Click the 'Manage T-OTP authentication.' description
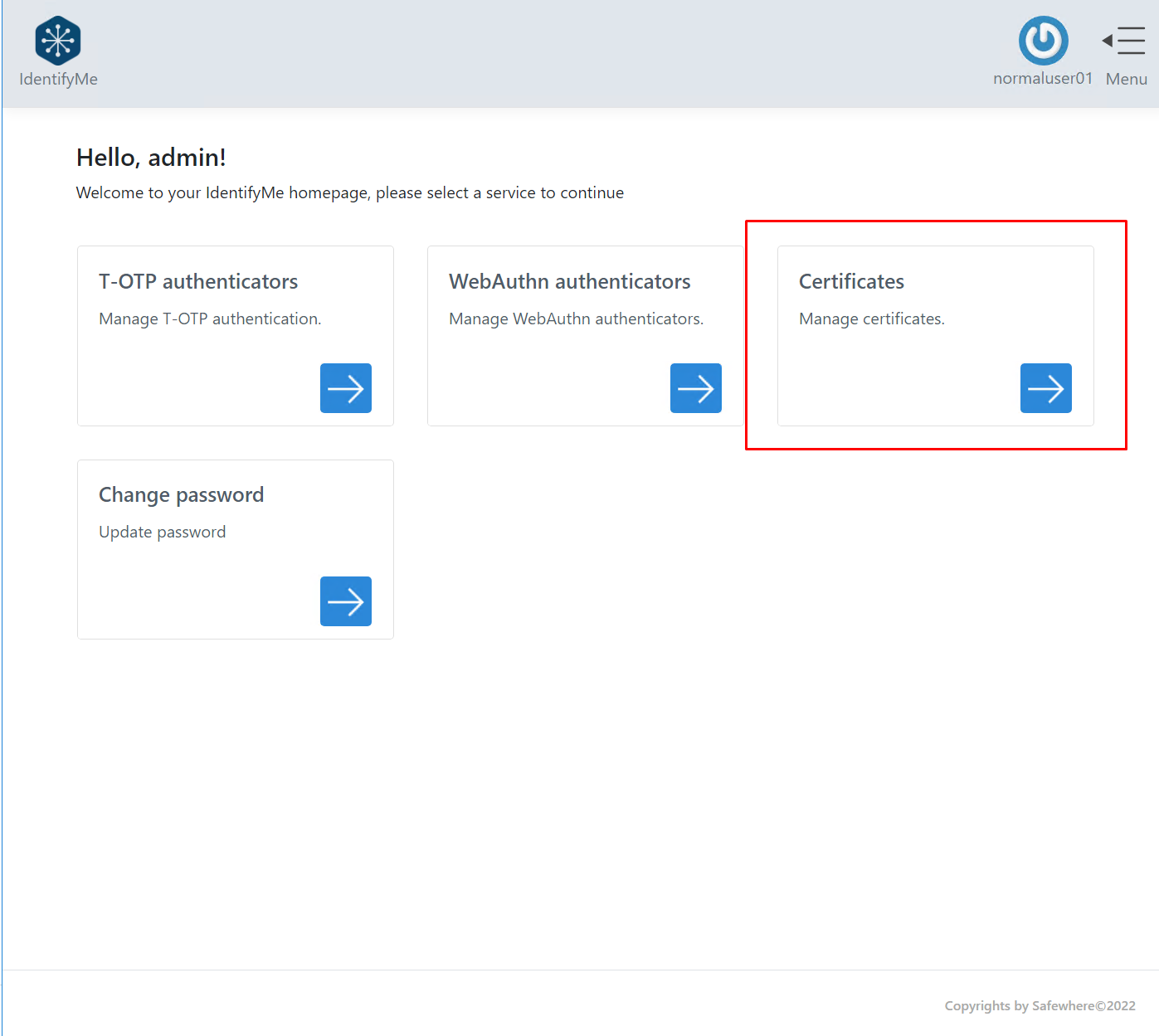Viewport: 1159px width, 1036px height. coord(210,319)
